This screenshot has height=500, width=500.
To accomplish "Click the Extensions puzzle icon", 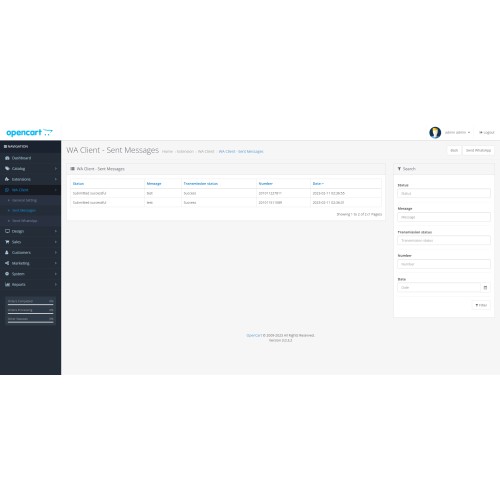I will click(7, 179).
